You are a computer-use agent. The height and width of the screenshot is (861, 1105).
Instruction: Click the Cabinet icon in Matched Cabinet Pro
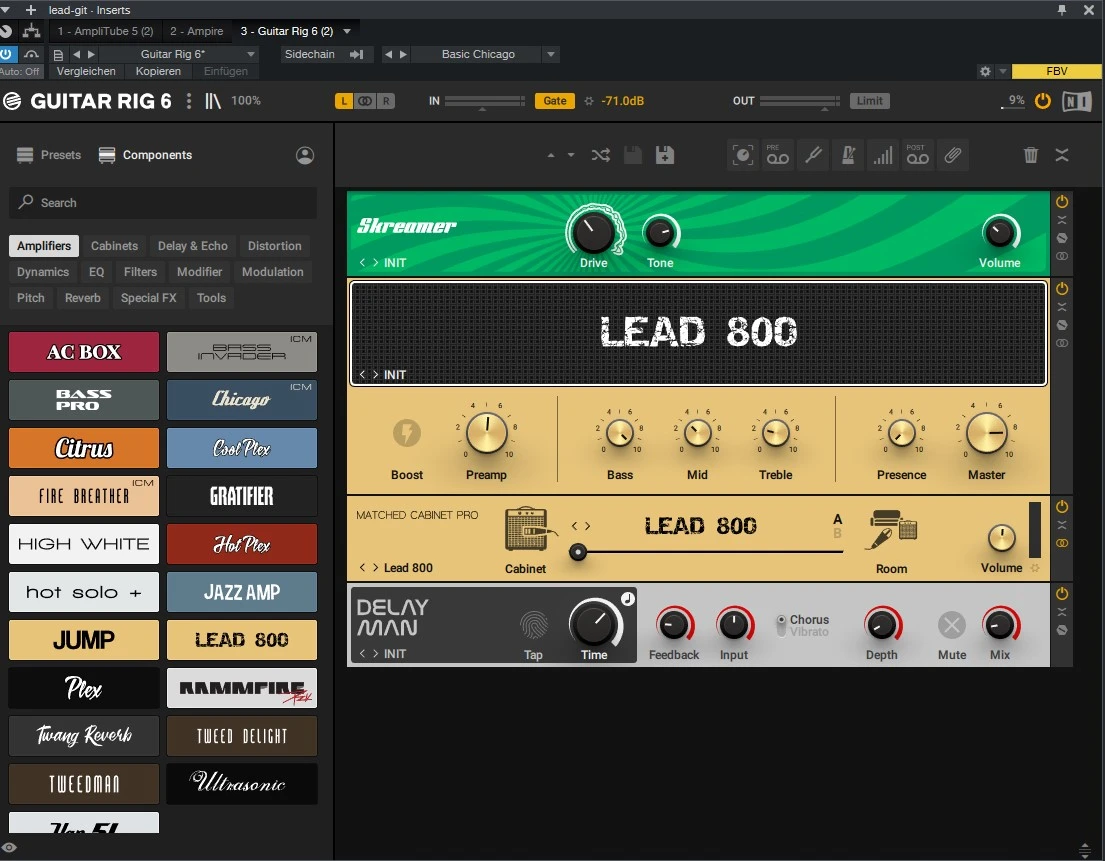(531, 529)
